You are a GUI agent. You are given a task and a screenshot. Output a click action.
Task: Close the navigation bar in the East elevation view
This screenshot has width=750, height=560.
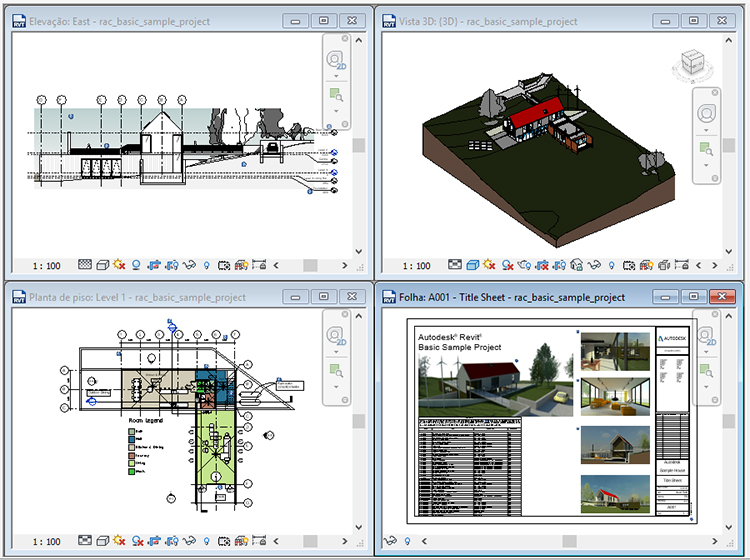345,38
